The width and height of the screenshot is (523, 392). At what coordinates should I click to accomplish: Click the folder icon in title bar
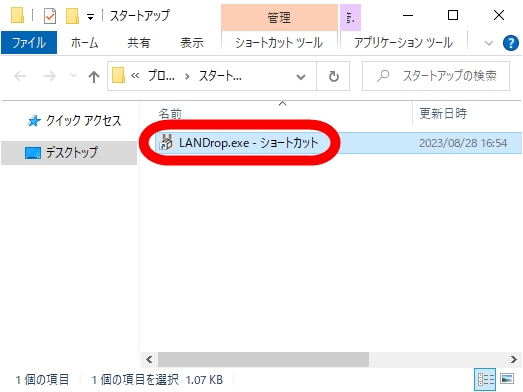click(x=17, y=15)
